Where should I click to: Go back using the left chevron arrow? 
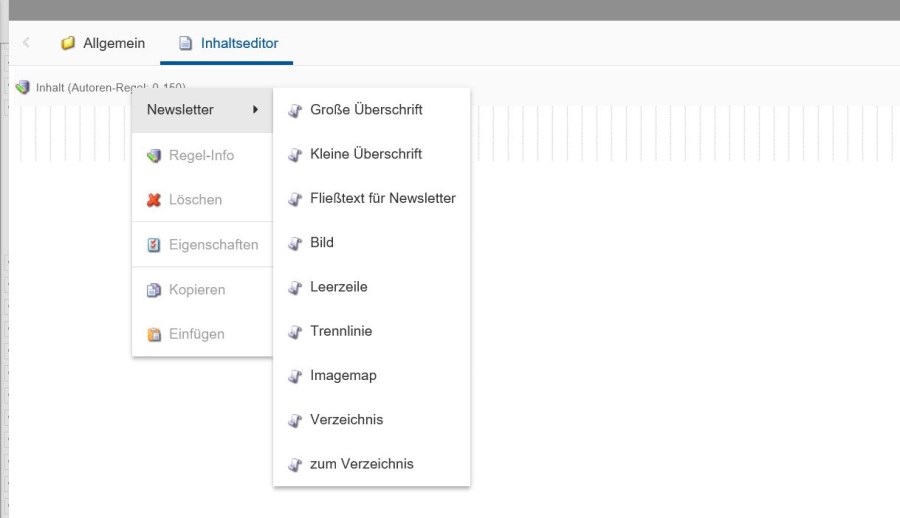pyautogui.click(x=26, y=43)
